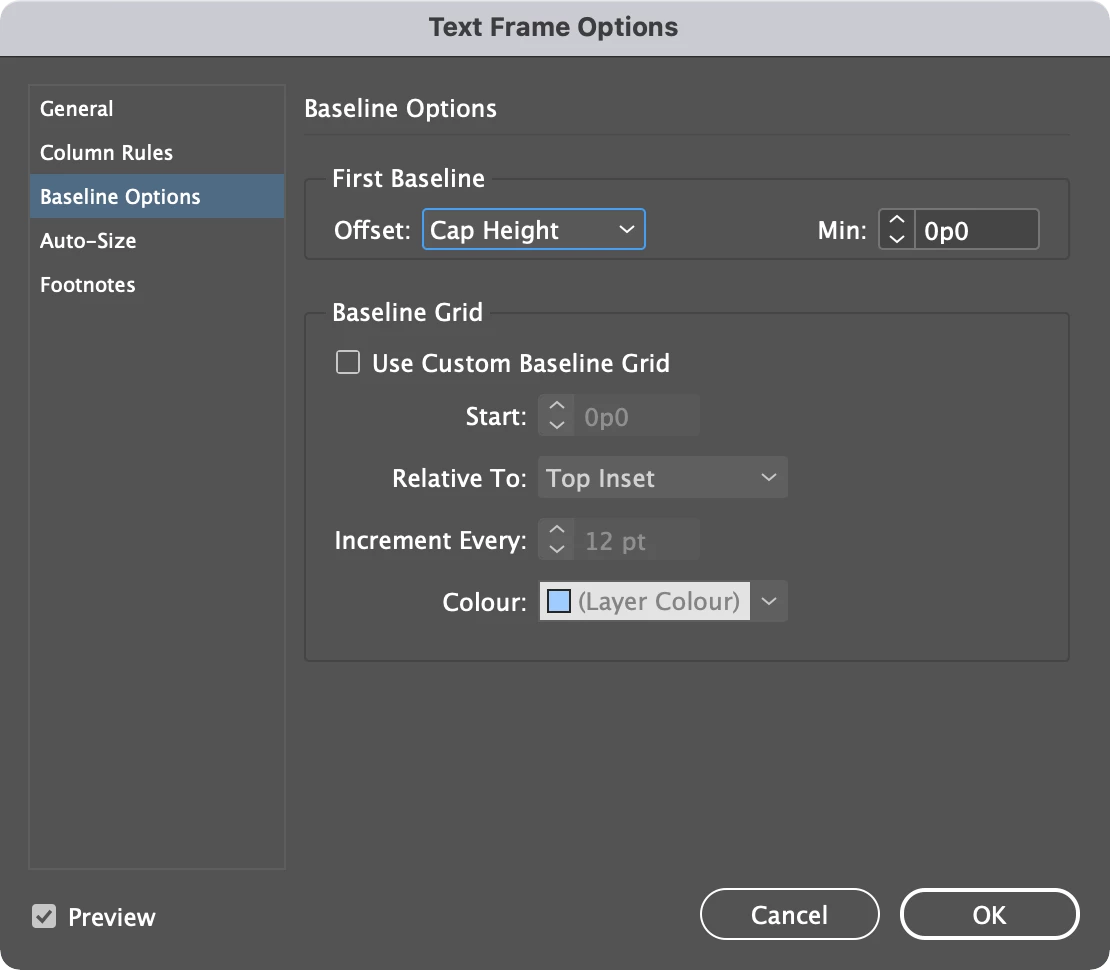Screen dimensions: 1110x970
Task: Open the Column Rules section
Action: (106, 153)
